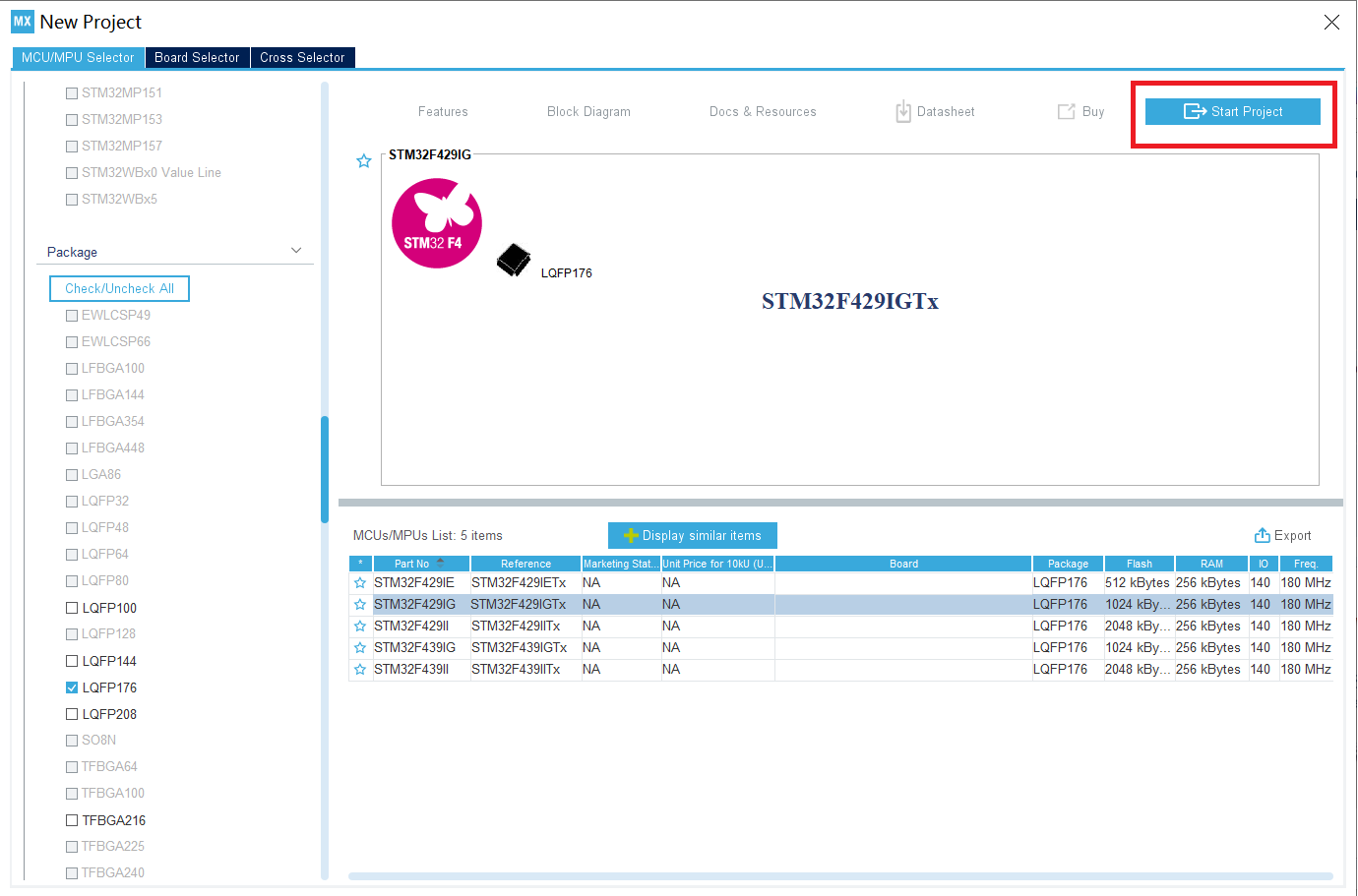The width and height of the screenshot is (1358, 896).
Task: Switch to MCU/MPU Selector tab
Action: coord(78,58)
